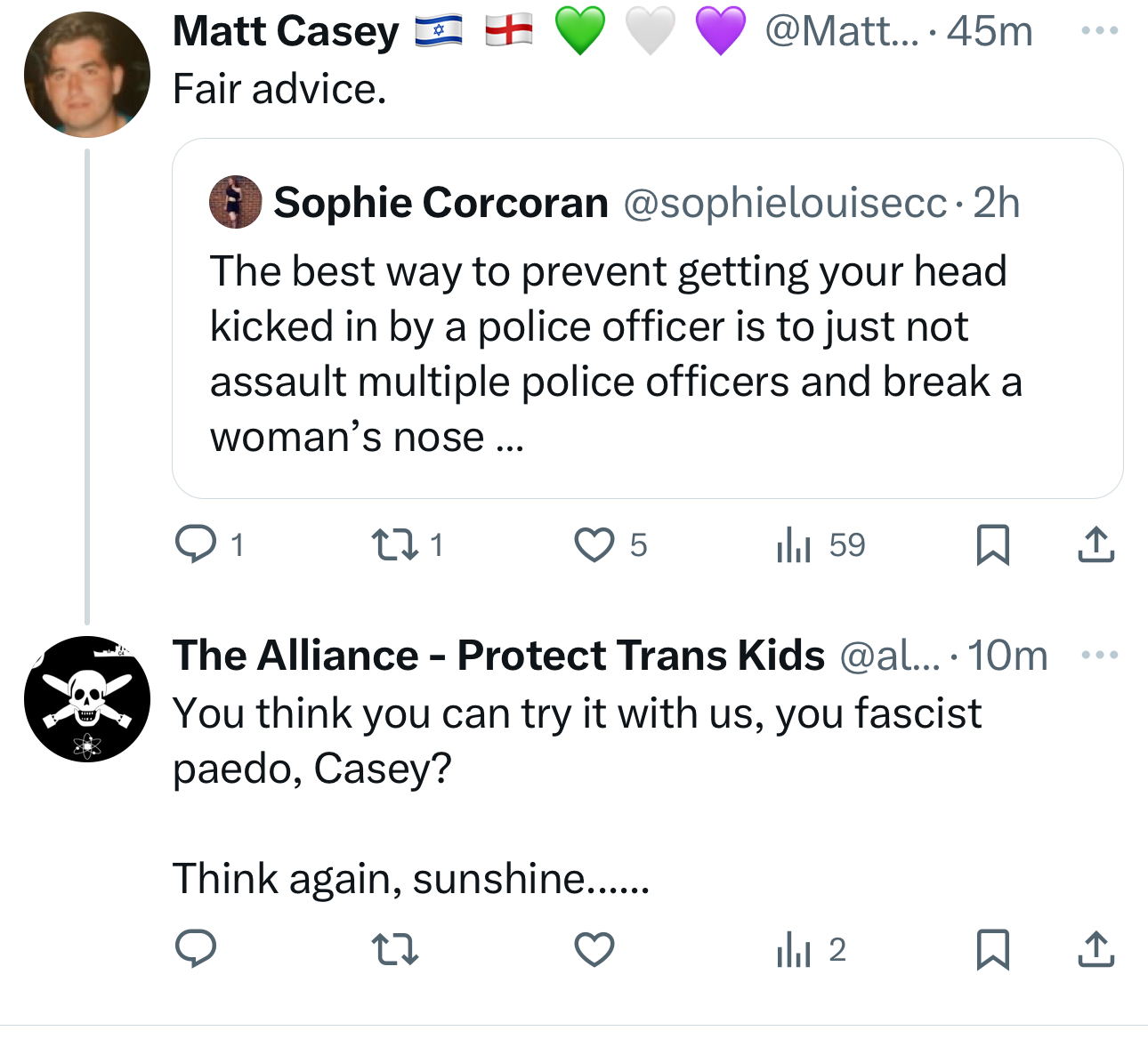View analytics for Matt Casey's tweet
This screenshot has height=1039, width=1148.
pyautogui.click(x=794, y=544)
